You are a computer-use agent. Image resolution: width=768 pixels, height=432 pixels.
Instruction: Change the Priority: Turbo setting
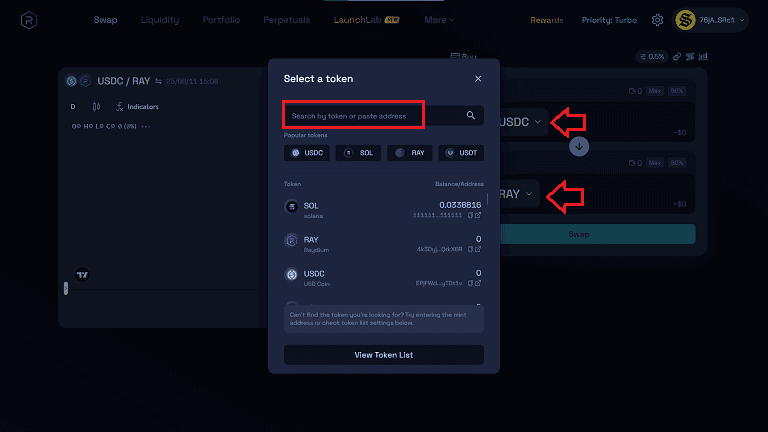(x=609, y=20)
